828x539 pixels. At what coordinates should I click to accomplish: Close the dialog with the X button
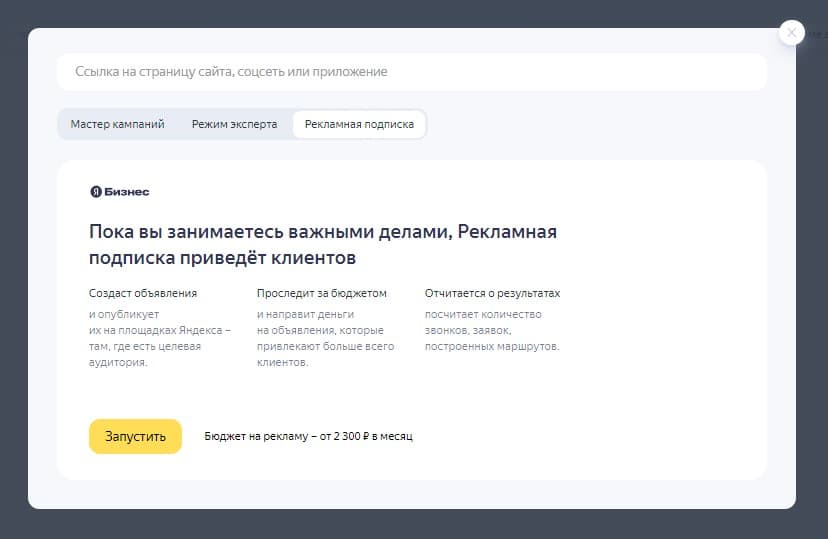pos(791,33)
